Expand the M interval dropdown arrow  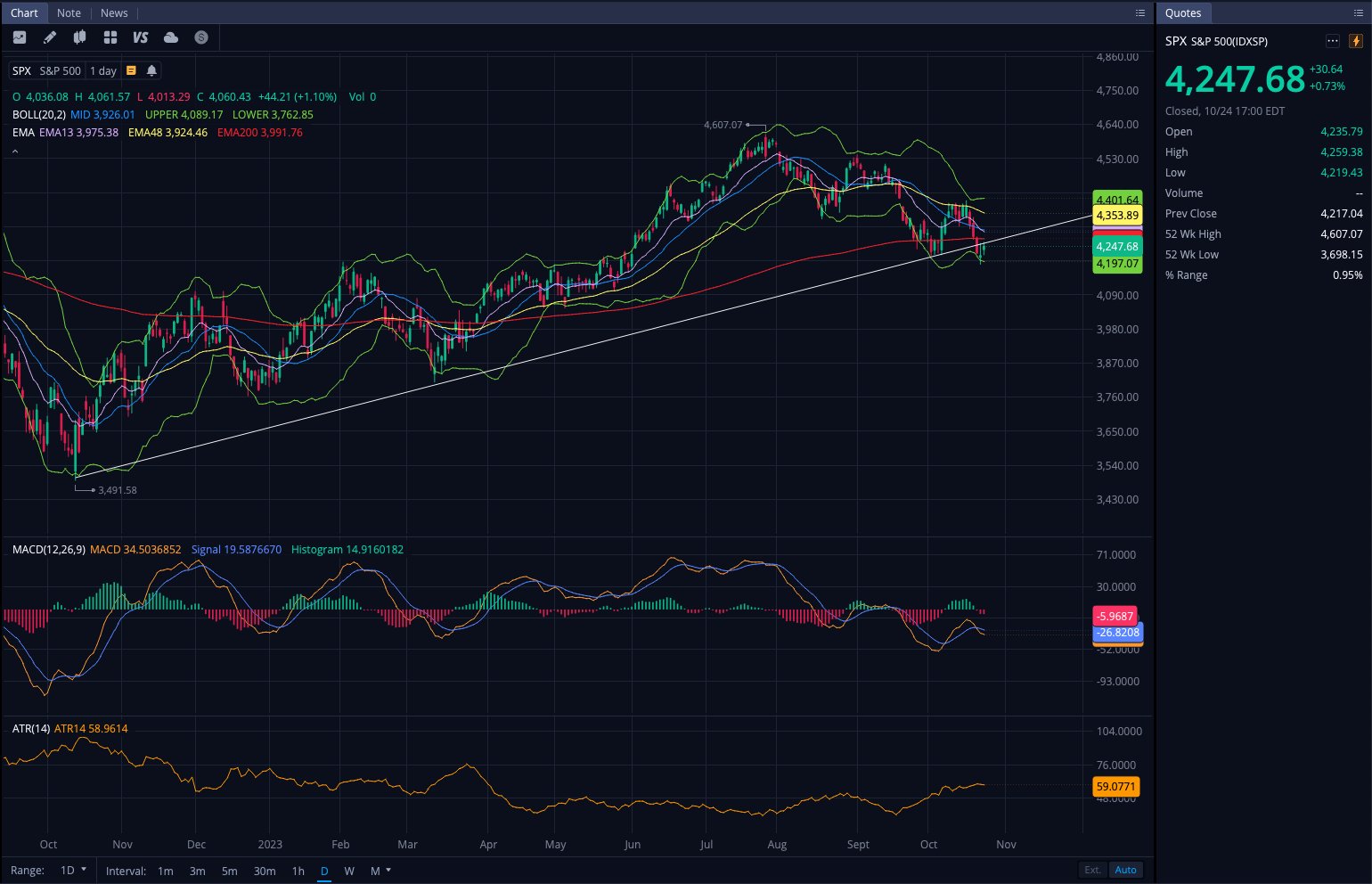point(388,870)
